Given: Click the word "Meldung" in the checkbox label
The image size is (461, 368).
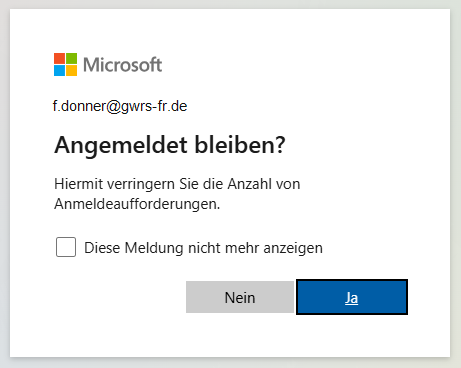Looking at the screenshot, I should [154, 249].
